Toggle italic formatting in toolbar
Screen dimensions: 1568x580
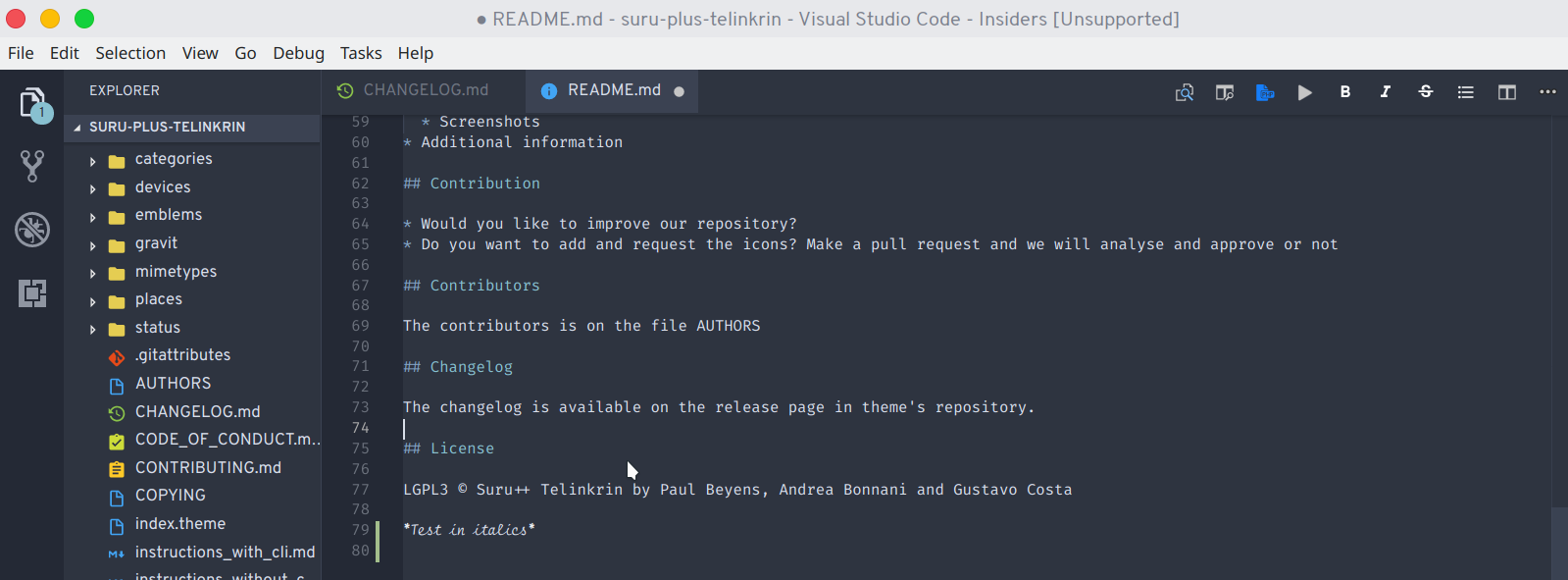(1385, 91)
